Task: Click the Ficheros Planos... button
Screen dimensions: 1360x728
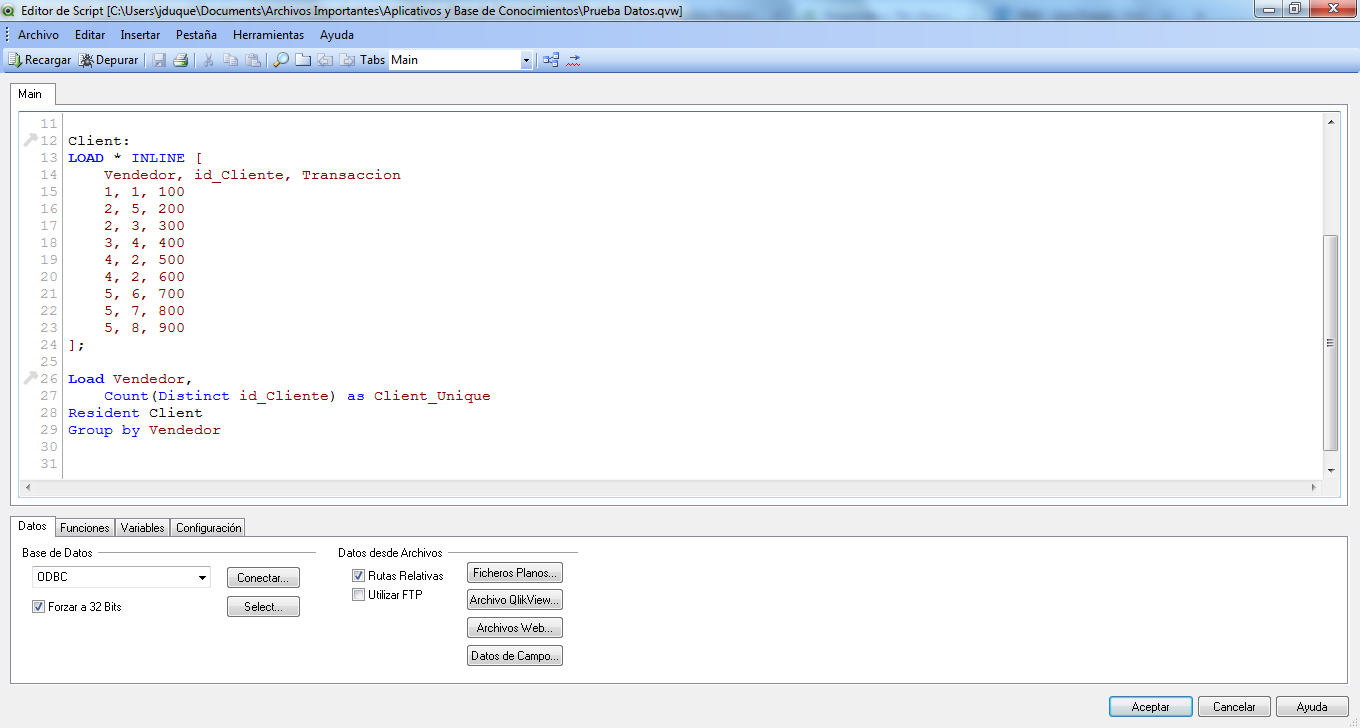Action: pos(515,573)
